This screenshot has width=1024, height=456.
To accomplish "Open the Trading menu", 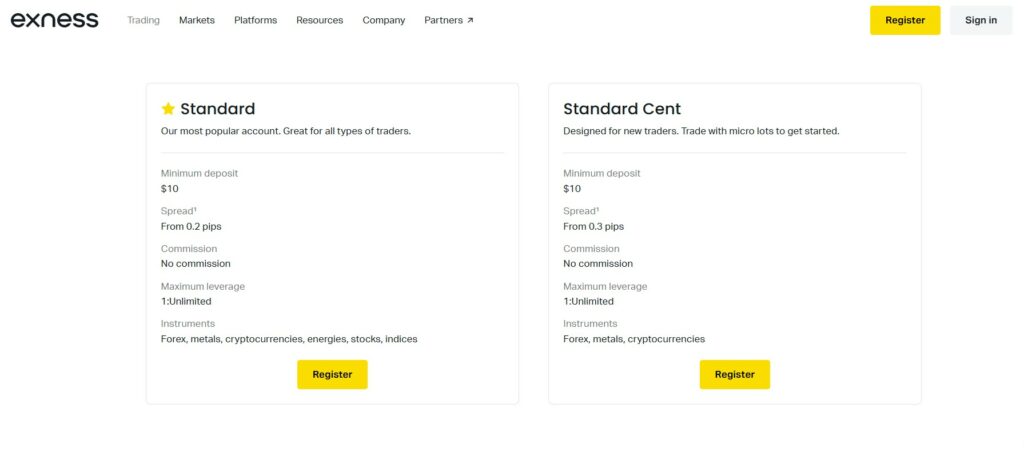I will pos(143,20).
